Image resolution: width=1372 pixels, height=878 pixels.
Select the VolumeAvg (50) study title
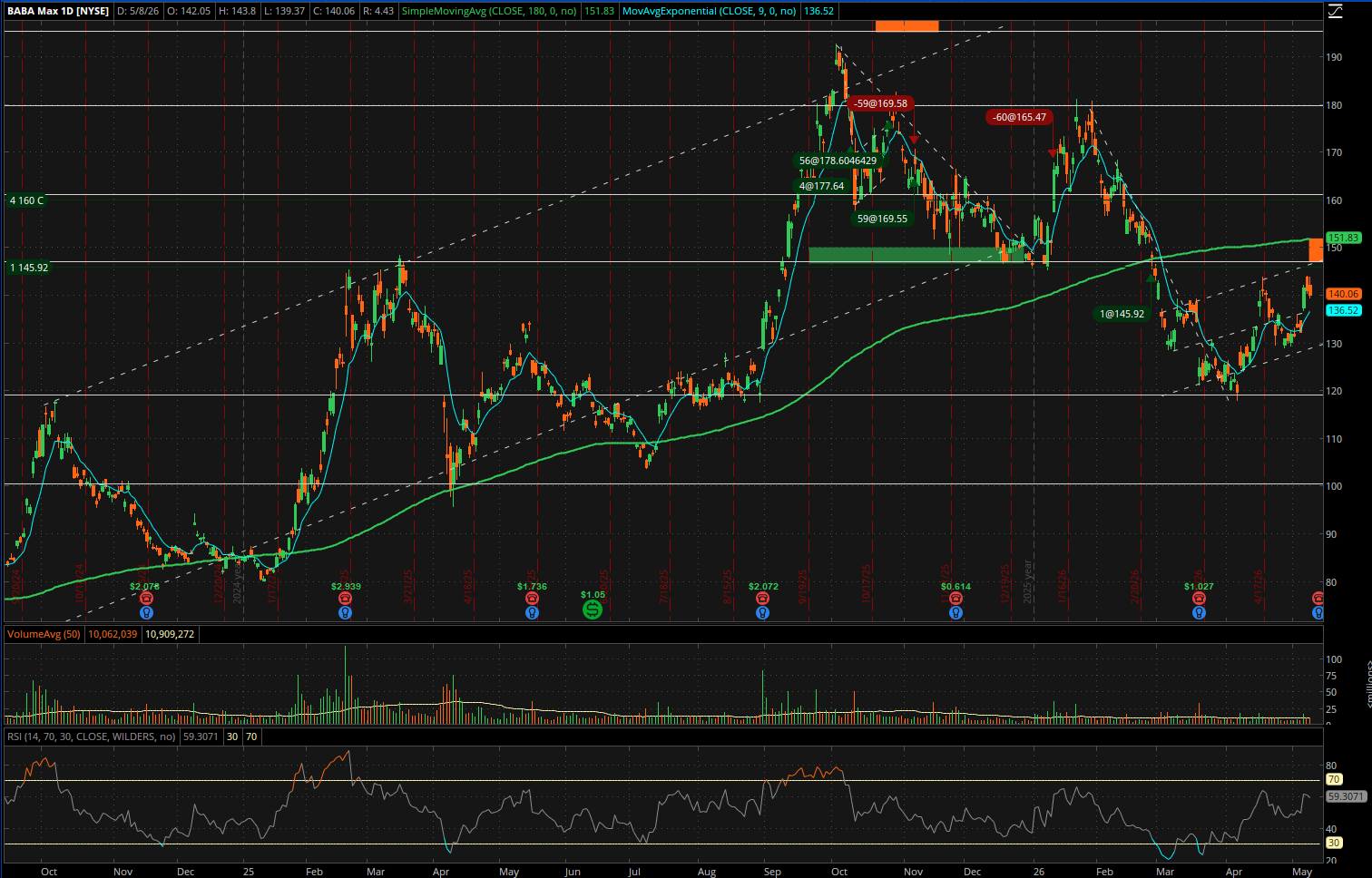44,634
